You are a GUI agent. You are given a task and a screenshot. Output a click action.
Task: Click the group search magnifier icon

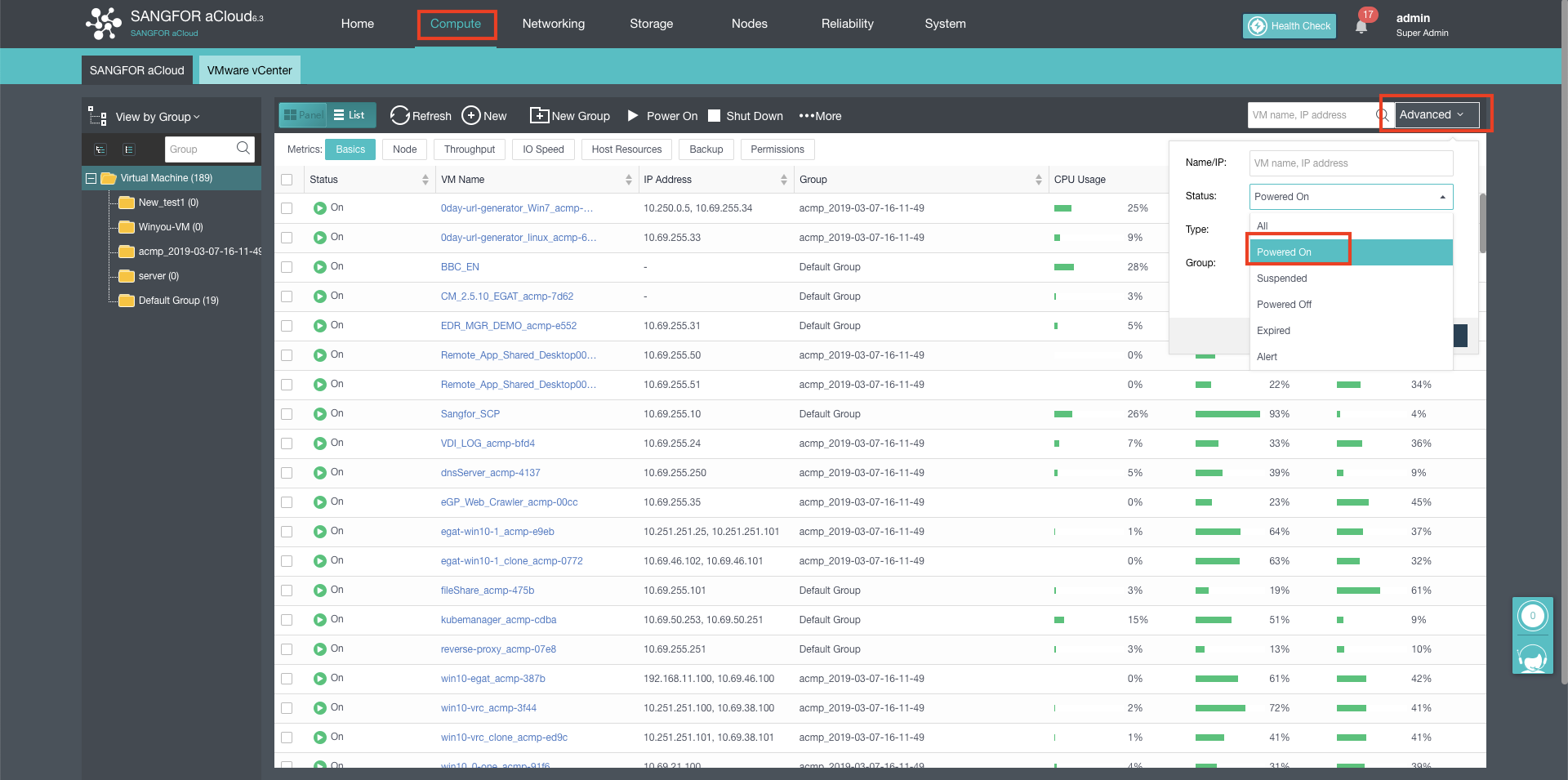243,149
